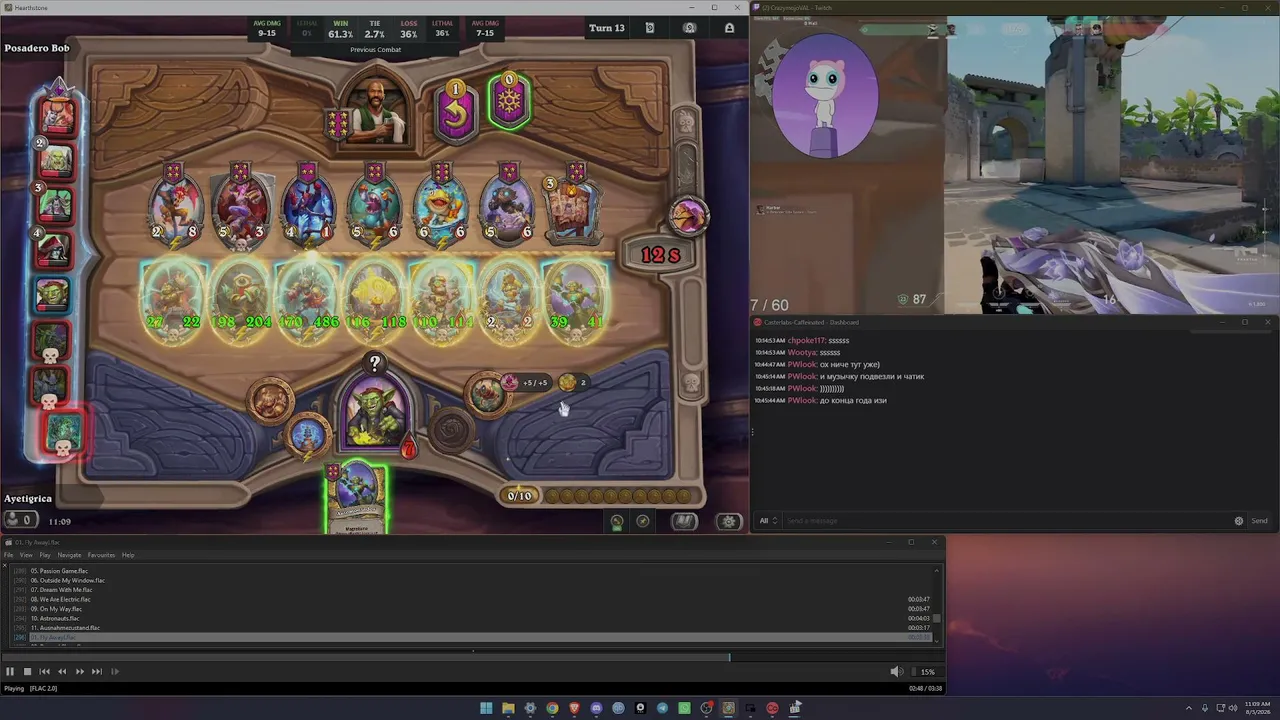The height and width of the screenshot is (720, 1280).
Task: Click the chat settings icon beside Send
Action: pos(1239,521)
